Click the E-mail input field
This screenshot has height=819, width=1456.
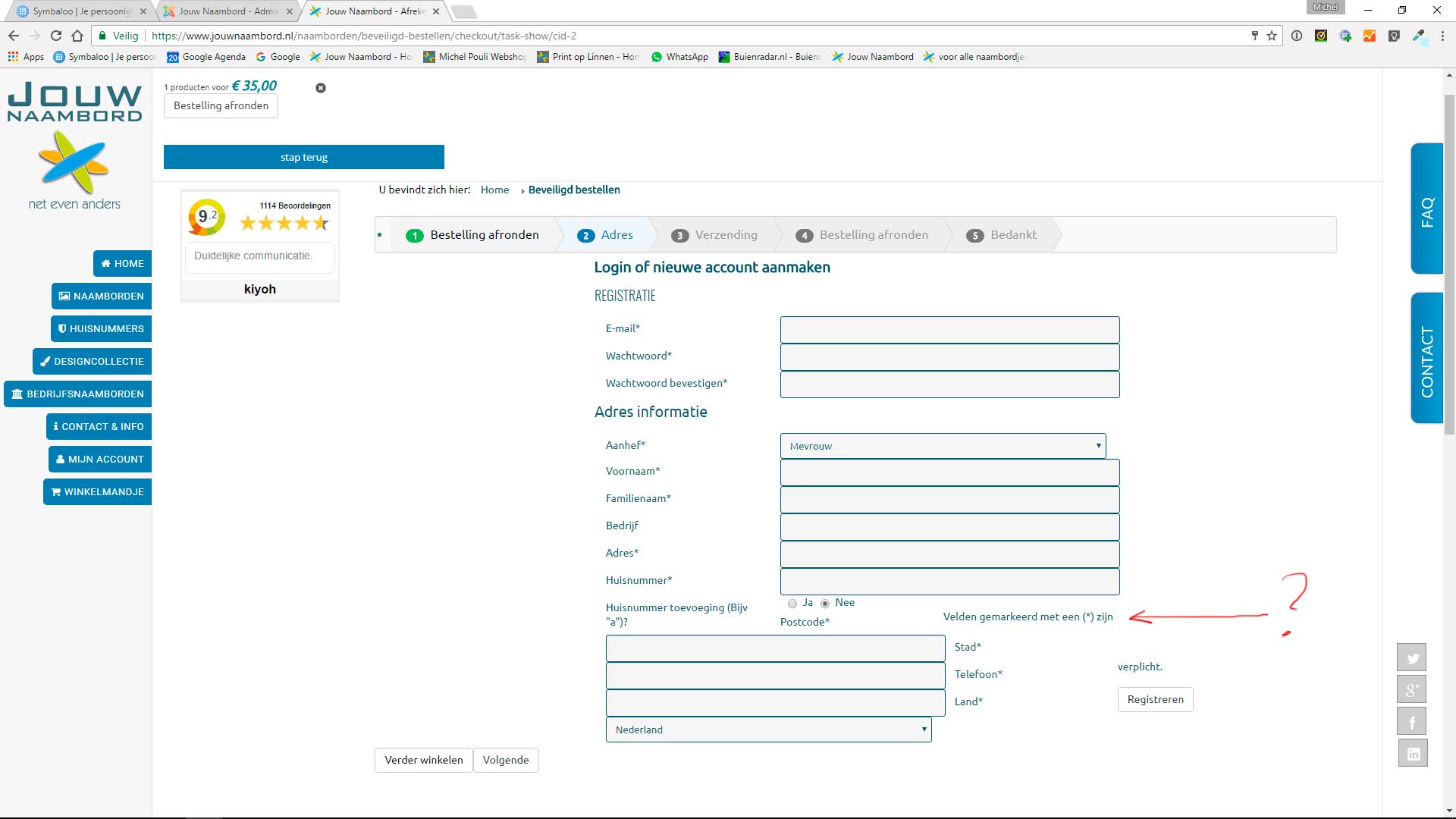coord(949,330)
